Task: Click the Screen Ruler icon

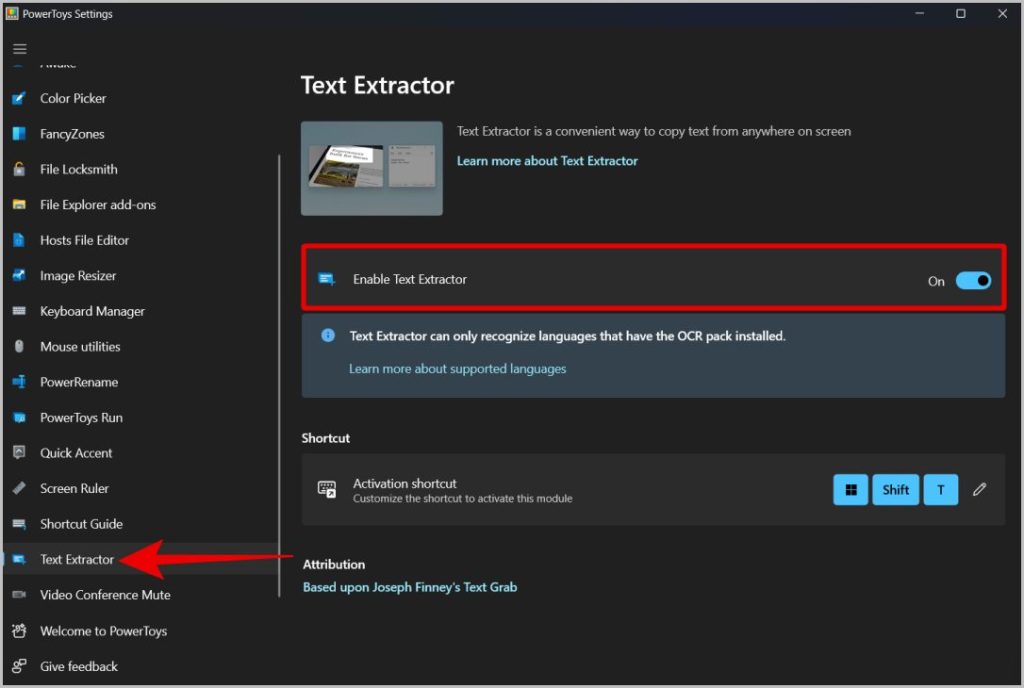Action: pos(19,488)
